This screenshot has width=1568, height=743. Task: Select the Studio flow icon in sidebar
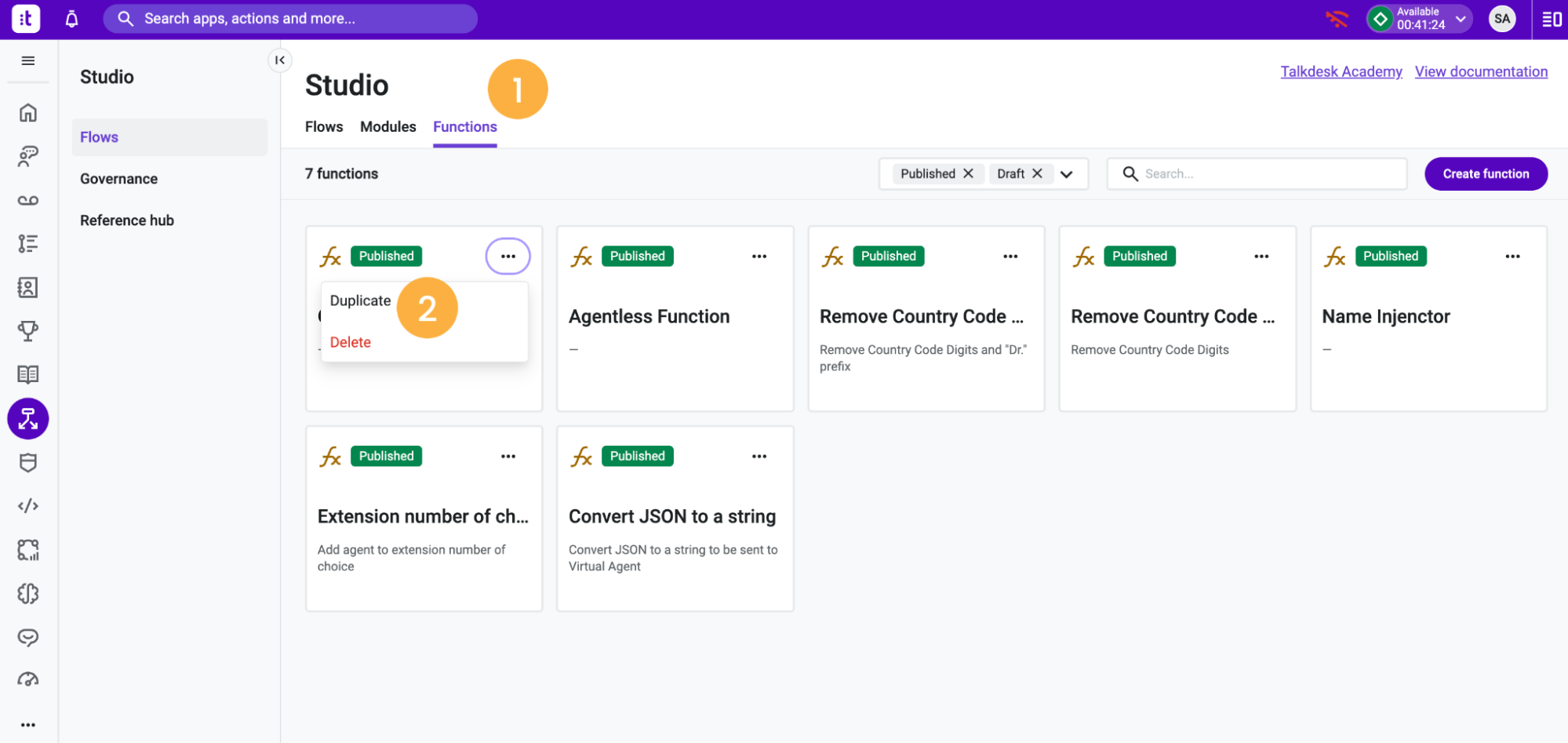click(x=28, y=419)
